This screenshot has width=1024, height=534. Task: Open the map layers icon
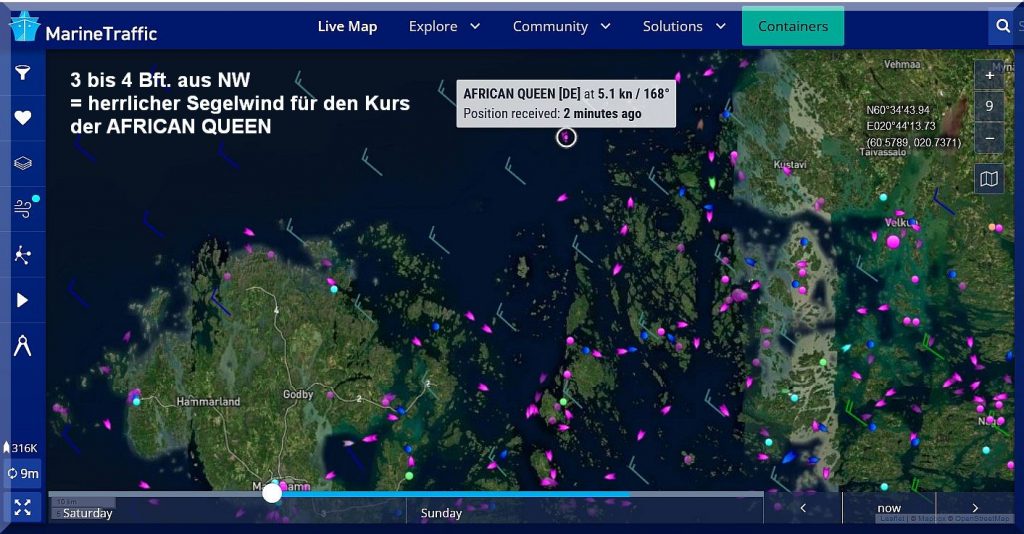pos(22,163)
